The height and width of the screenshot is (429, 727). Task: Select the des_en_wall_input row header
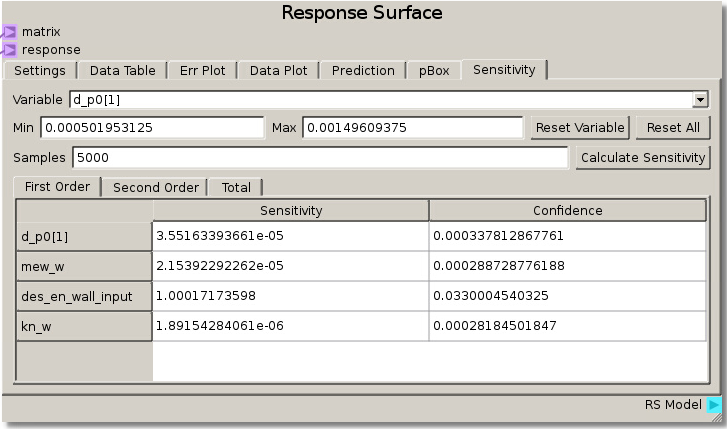tap(84, 297)
